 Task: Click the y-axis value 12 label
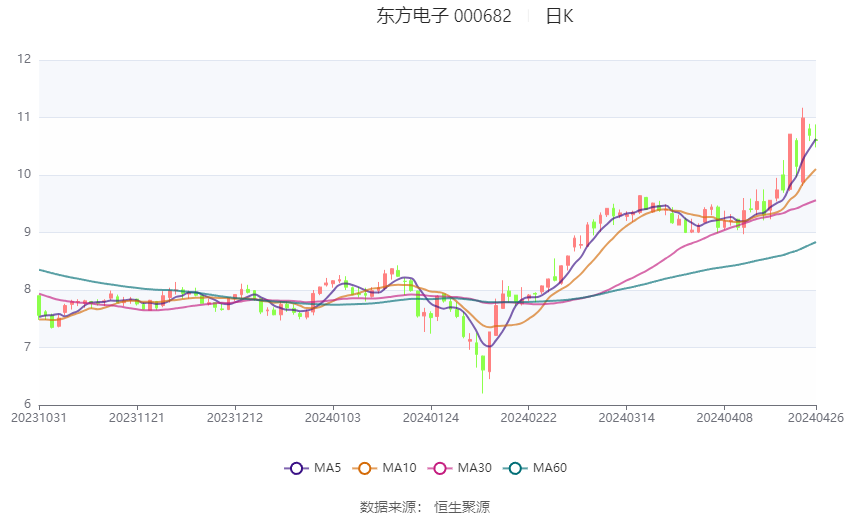pyautogui.click(x=25, y=60)
